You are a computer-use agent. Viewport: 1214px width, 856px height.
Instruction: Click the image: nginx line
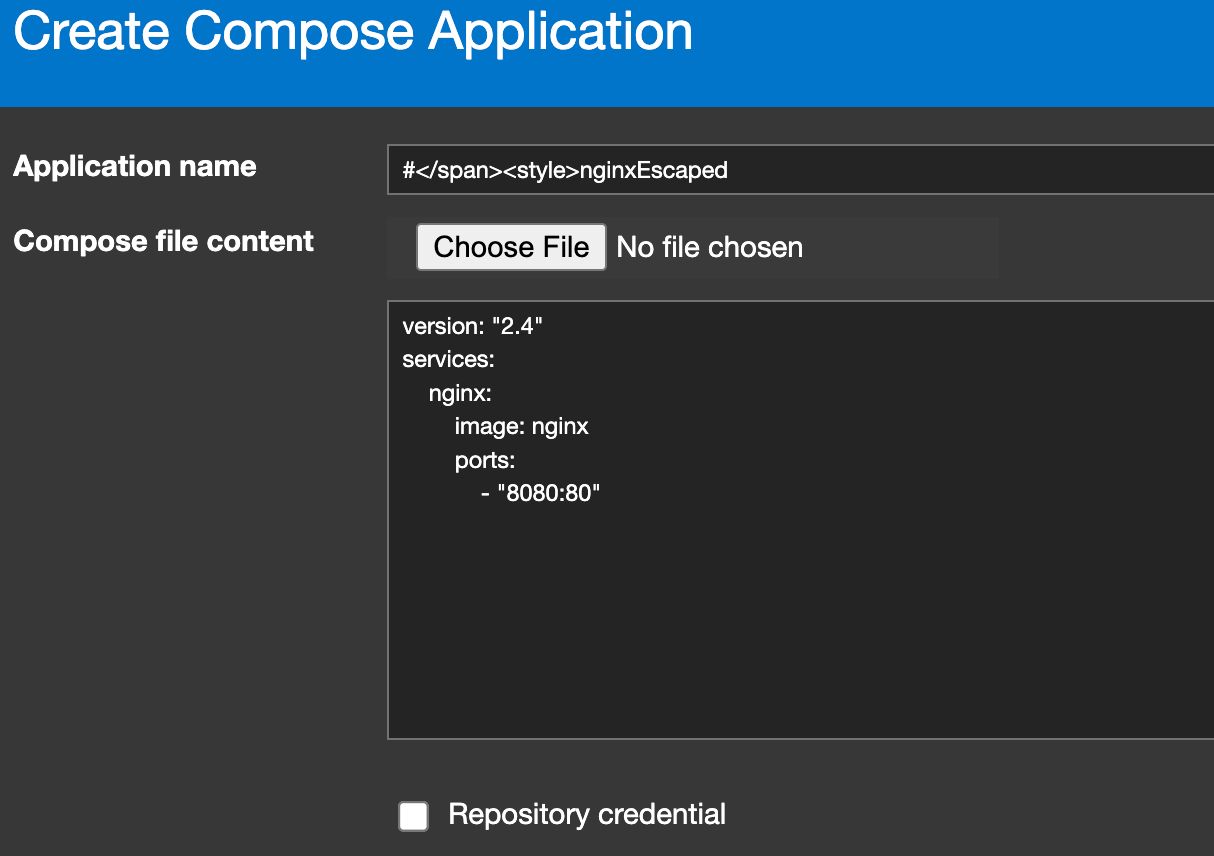point(522,426)
